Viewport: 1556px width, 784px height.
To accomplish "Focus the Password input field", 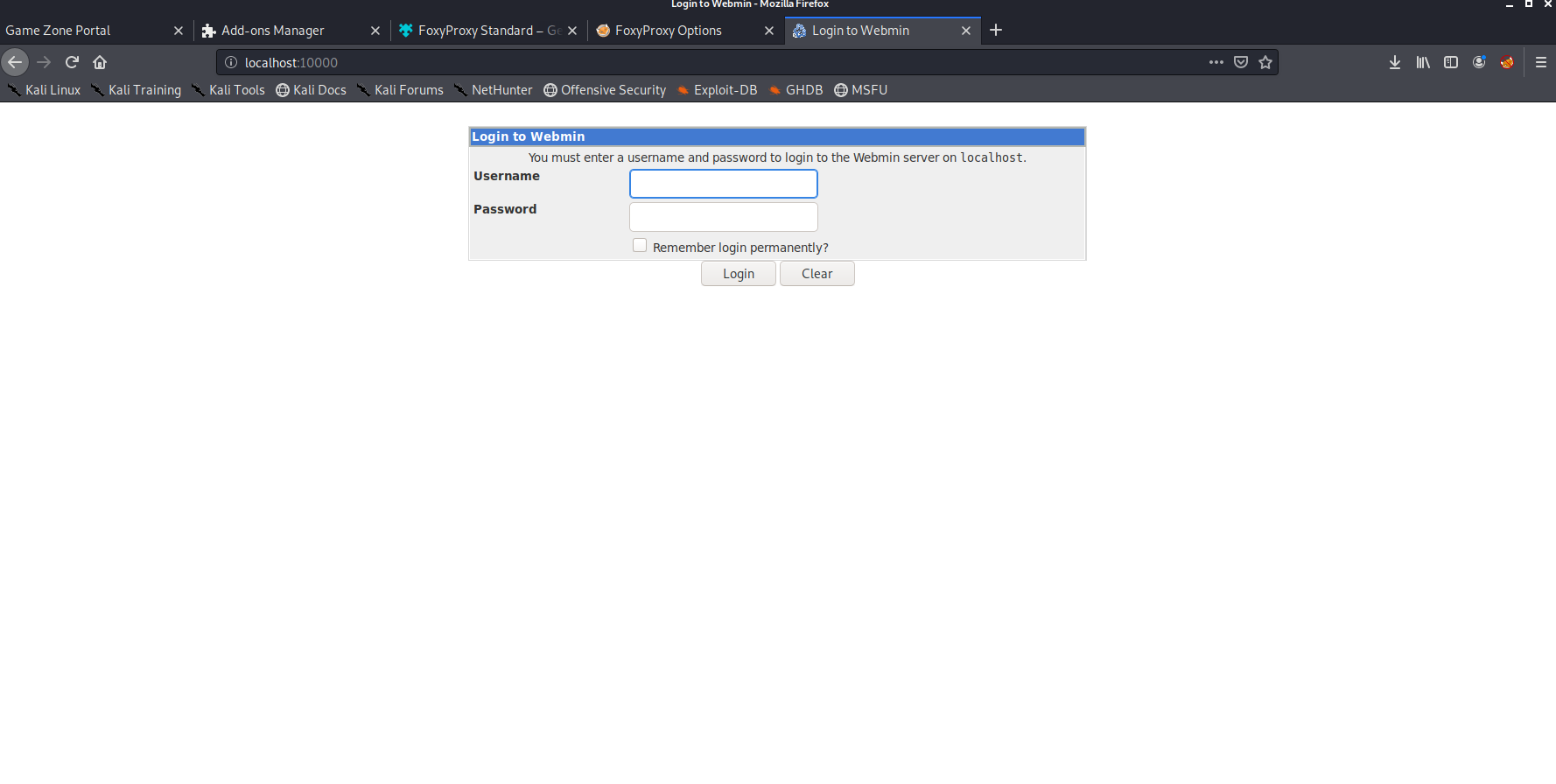I will click(724, 217).
